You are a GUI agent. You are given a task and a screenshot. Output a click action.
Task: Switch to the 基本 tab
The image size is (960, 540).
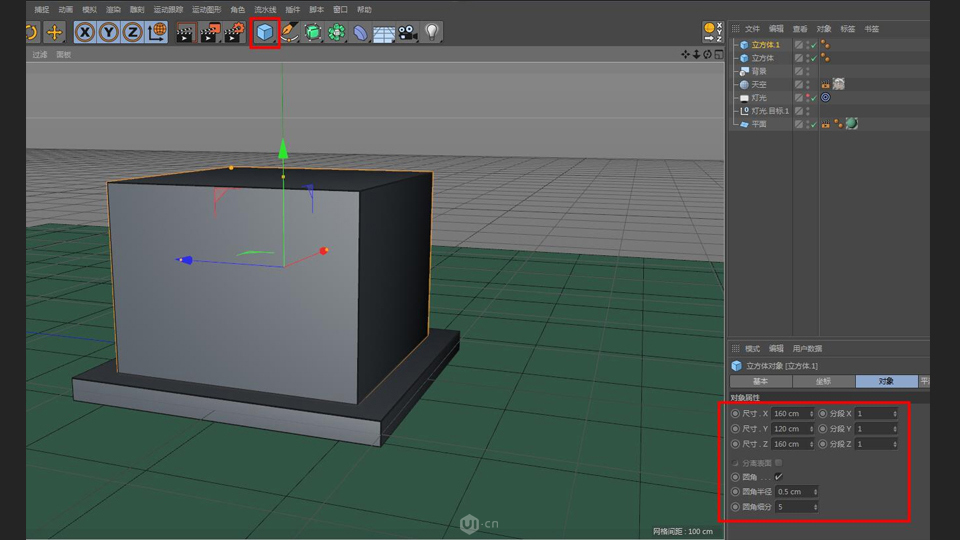760,381
